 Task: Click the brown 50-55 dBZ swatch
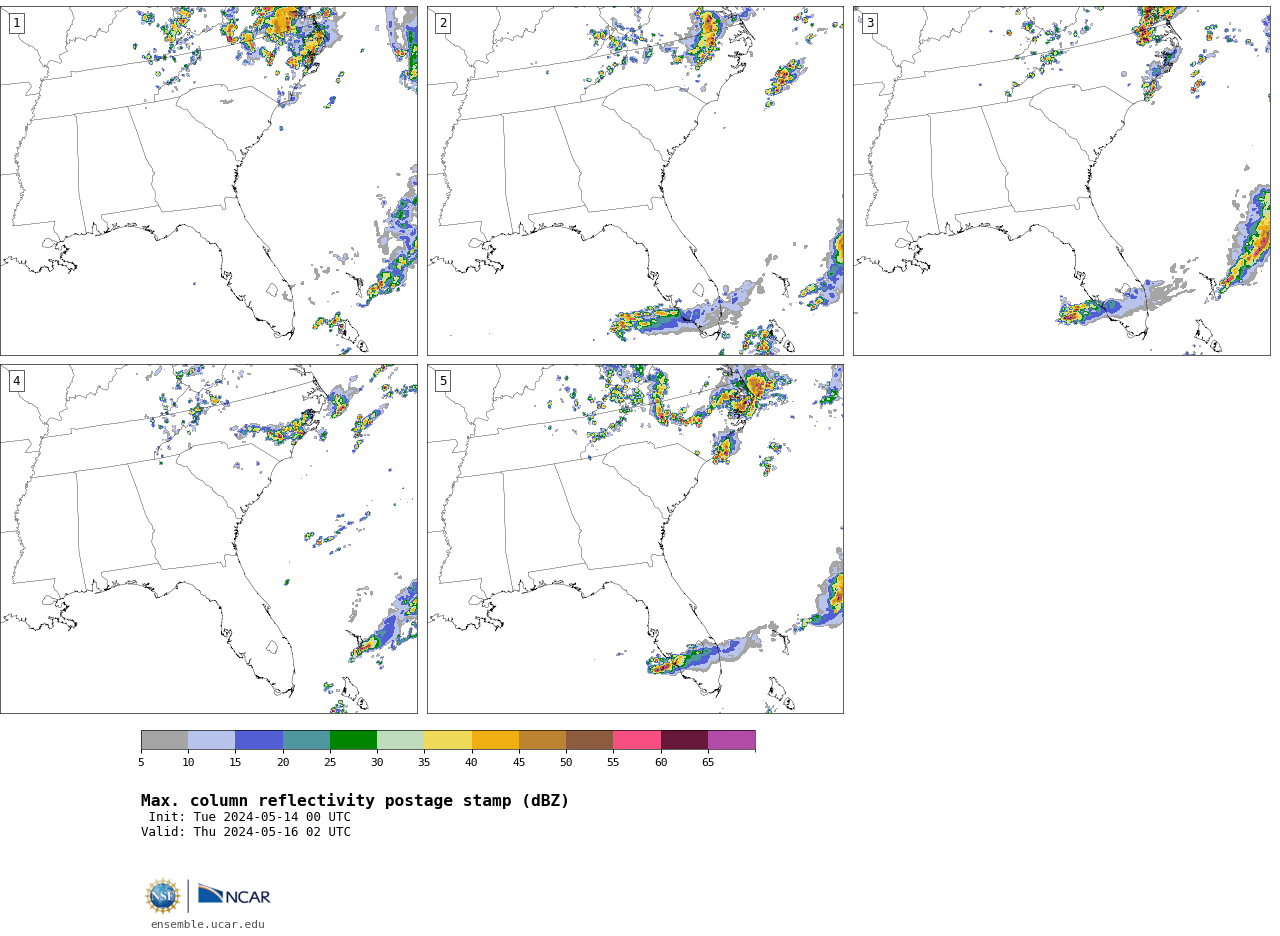(589, 740)
